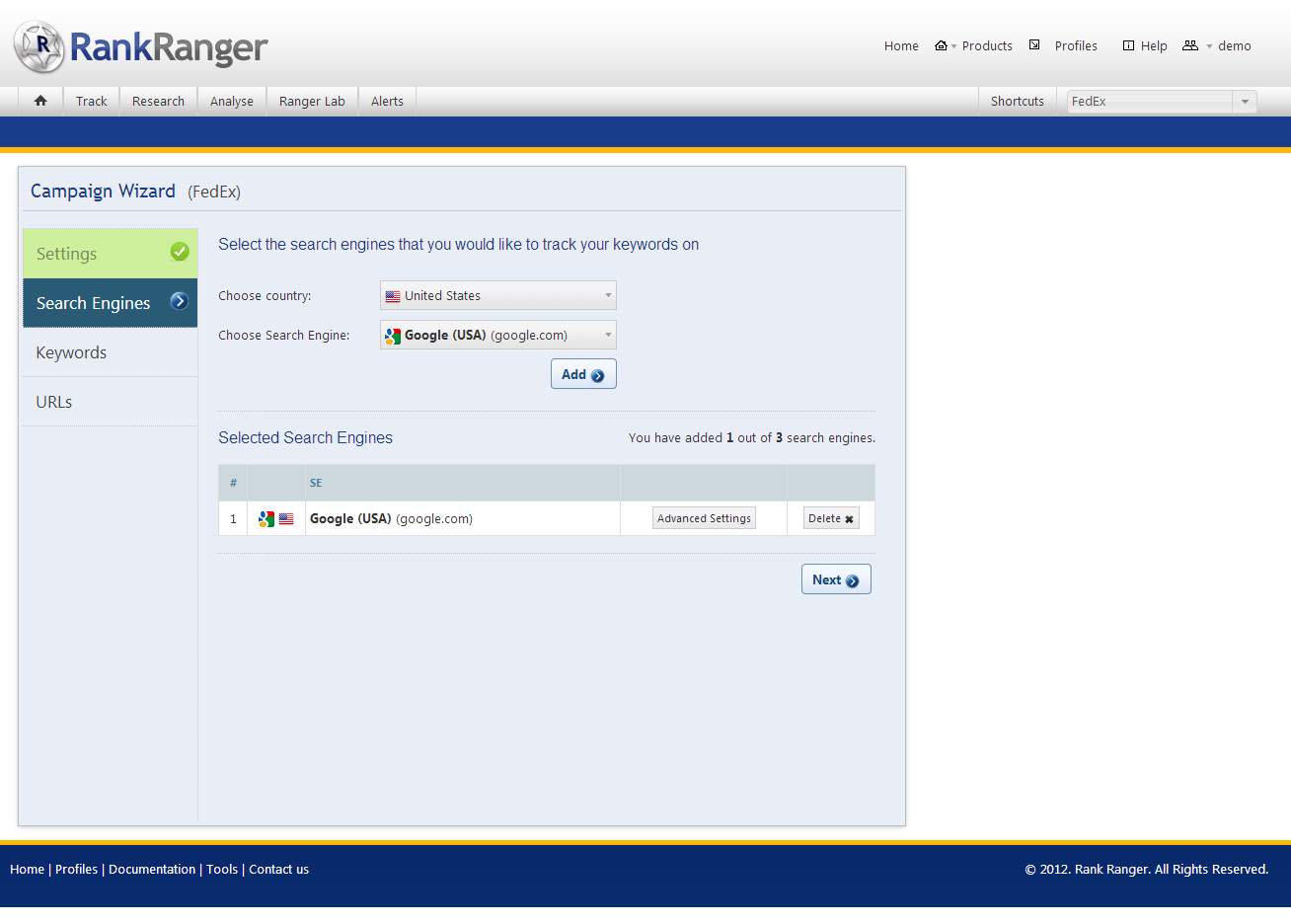
Task: Open the Alerts menu
Action: 387,101
